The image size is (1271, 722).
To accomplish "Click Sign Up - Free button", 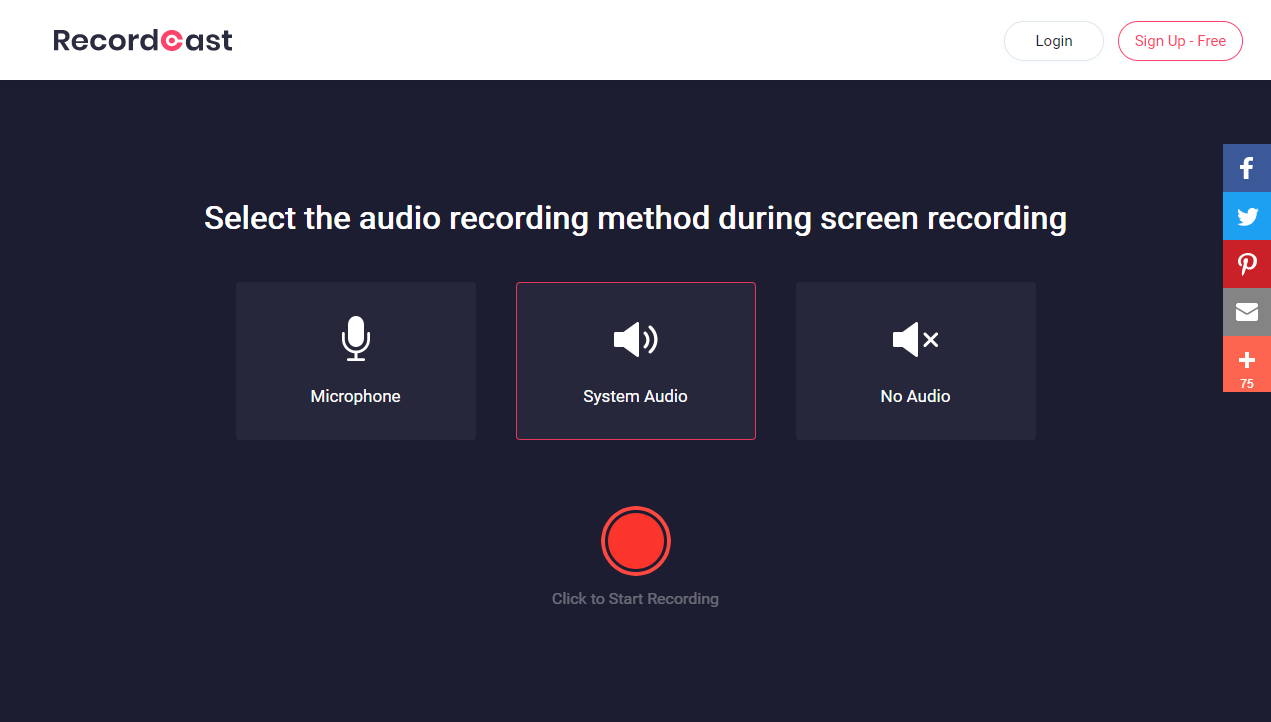I will [x=1180, y=41].
